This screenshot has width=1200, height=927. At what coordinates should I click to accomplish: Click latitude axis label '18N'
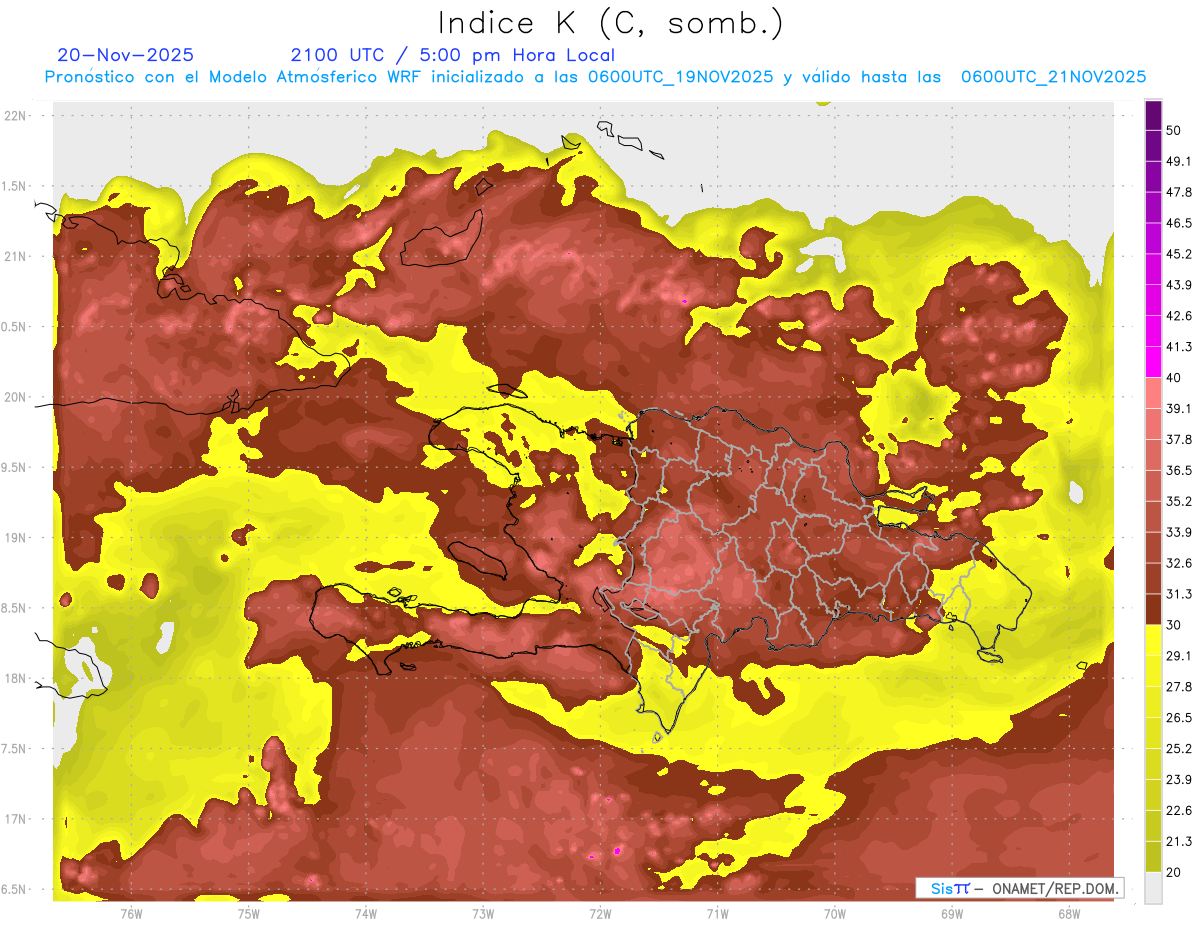(x=15, y=678)
